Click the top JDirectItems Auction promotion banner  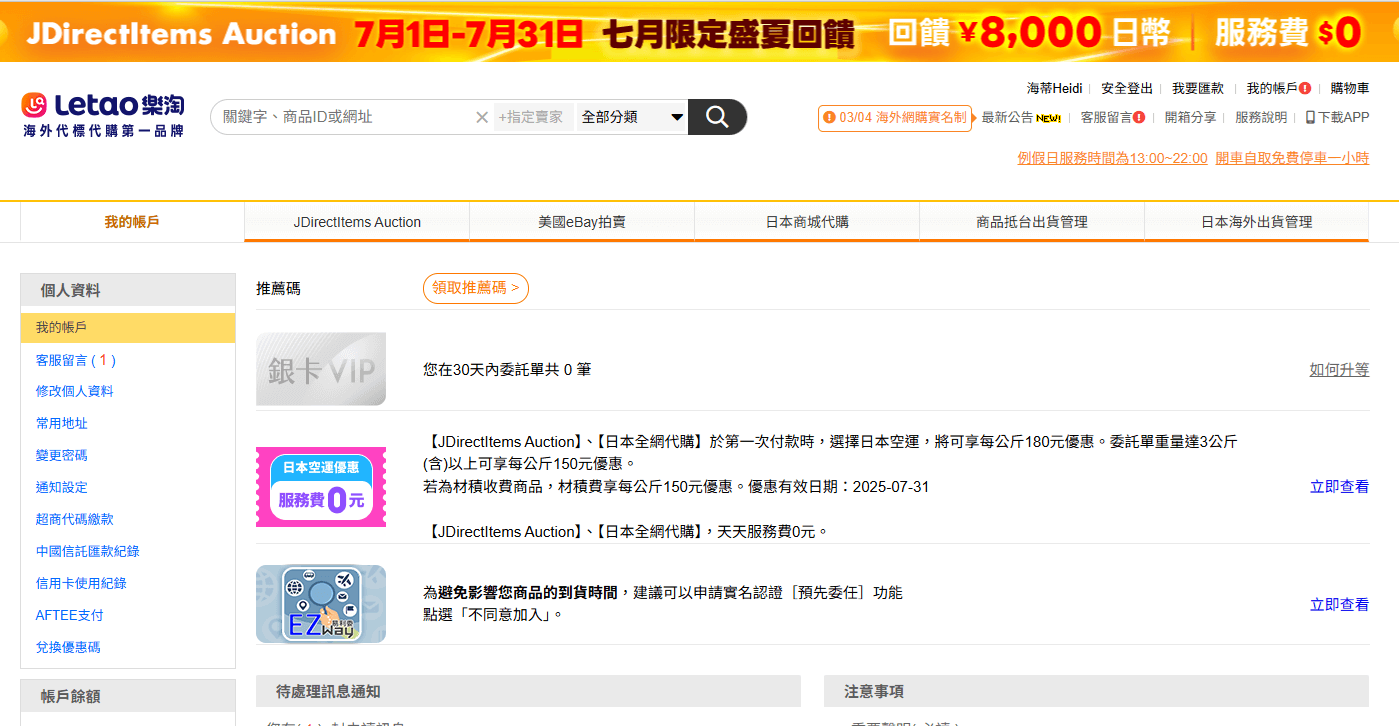[699, 31]
